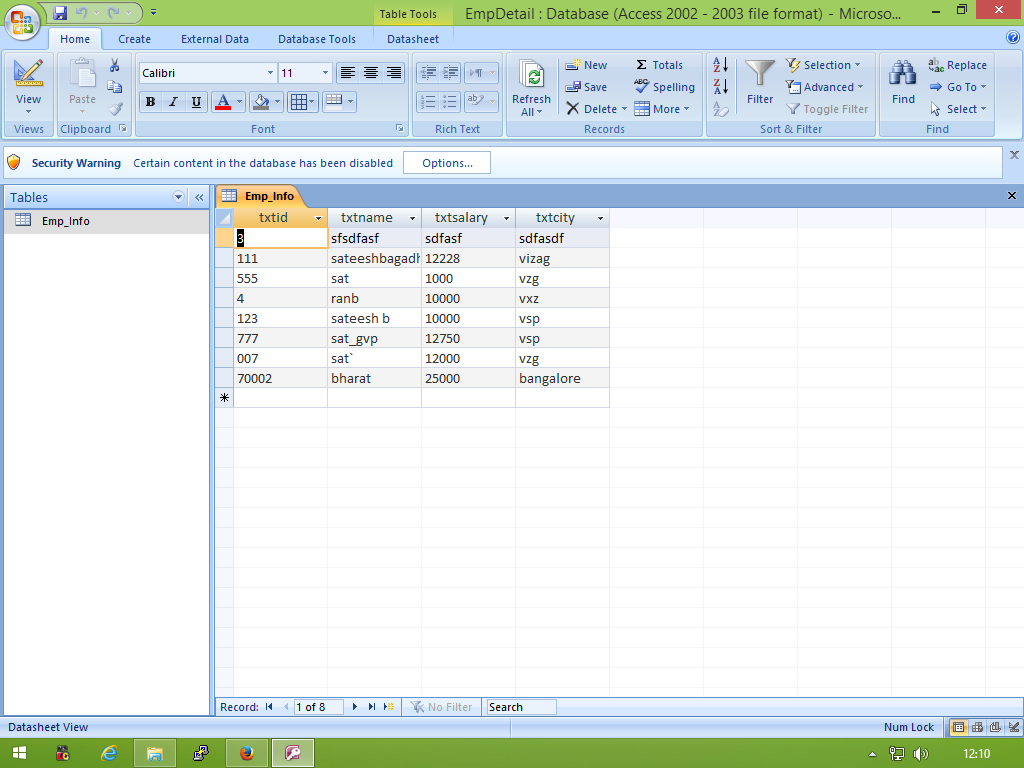Screen dimensions: 1024x768
Task: Run Spelling check from Records group
Action: pos(664,87)
